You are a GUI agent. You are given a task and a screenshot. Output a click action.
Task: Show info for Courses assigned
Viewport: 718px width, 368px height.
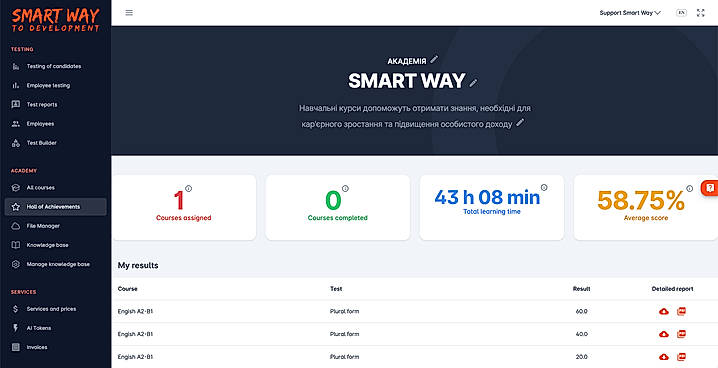pos(189,189)
